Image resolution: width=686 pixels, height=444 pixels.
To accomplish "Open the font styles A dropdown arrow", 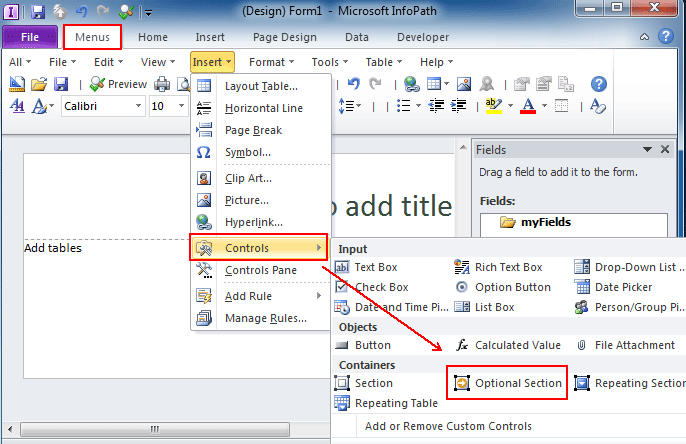I will coord(52,106).
